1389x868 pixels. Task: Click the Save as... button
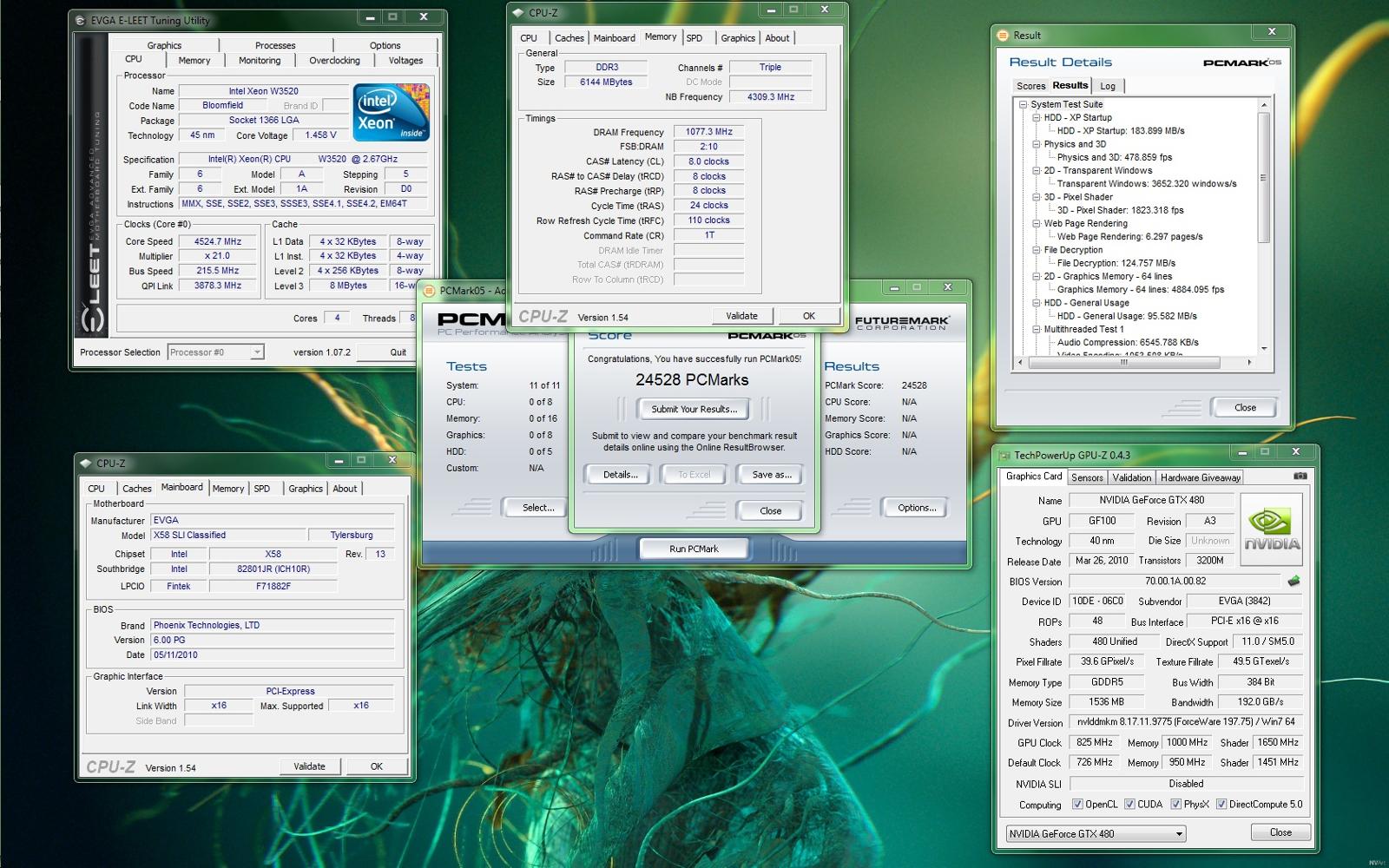[x=771, y=475]
